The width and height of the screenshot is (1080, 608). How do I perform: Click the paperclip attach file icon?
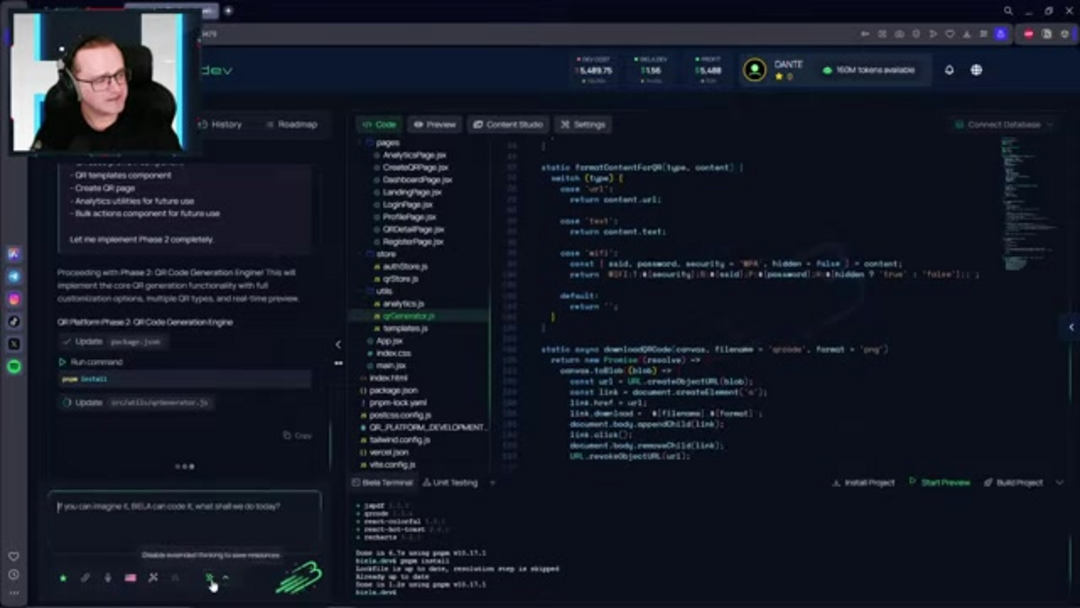[85, 578]
